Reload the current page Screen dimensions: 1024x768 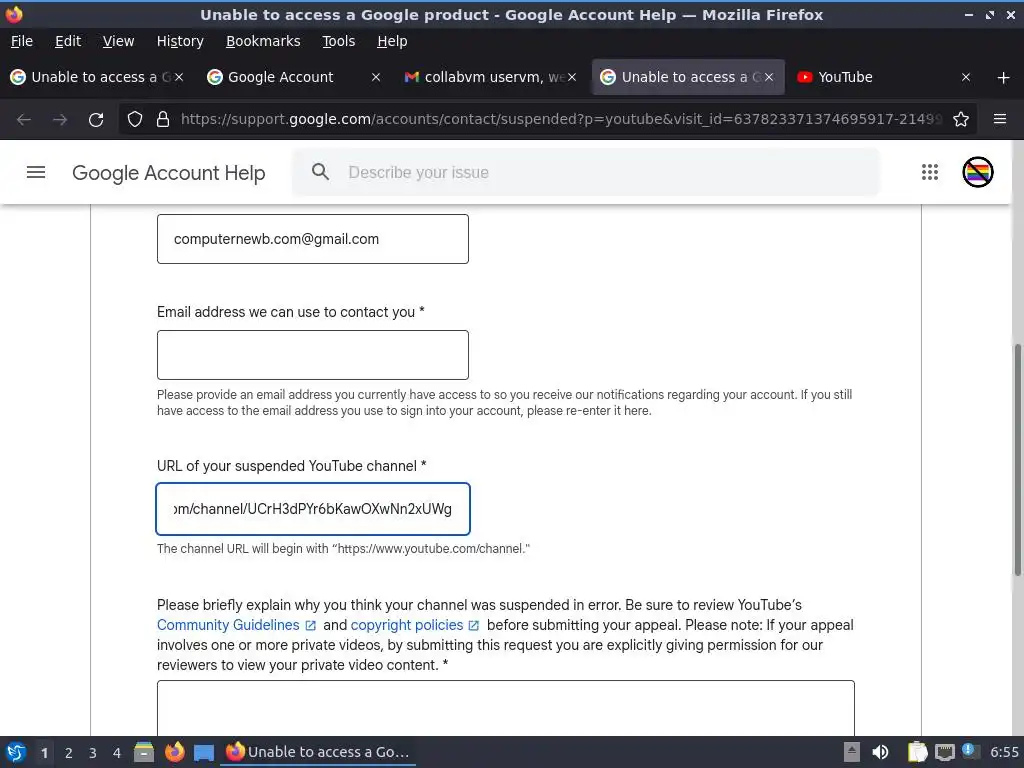96,120
